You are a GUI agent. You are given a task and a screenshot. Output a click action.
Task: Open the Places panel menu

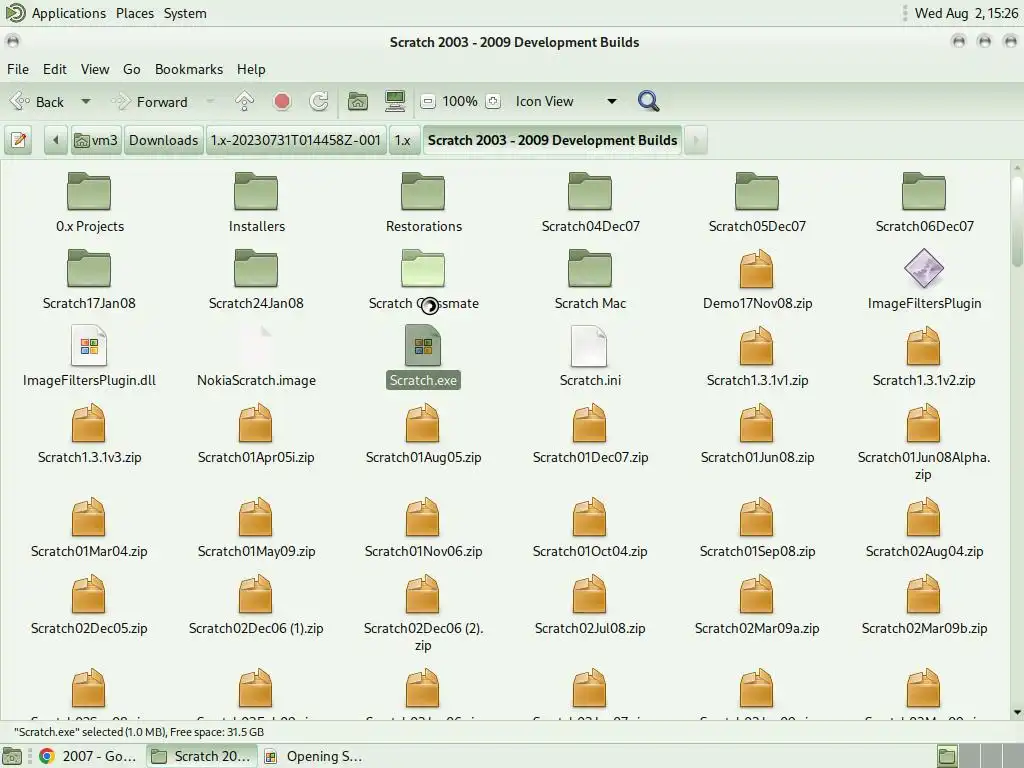tap(135, 13)
